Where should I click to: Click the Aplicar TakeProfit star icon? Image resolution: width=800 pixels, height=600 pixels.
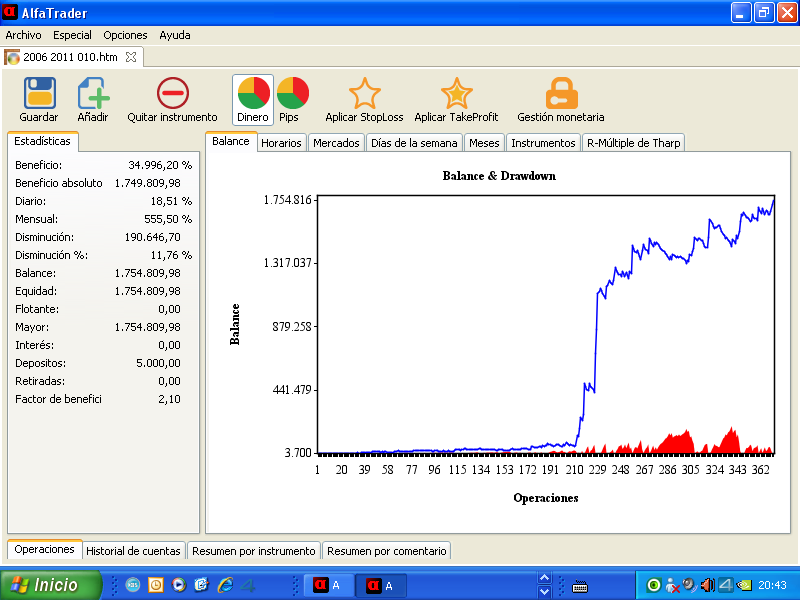(x=456, y=94)
